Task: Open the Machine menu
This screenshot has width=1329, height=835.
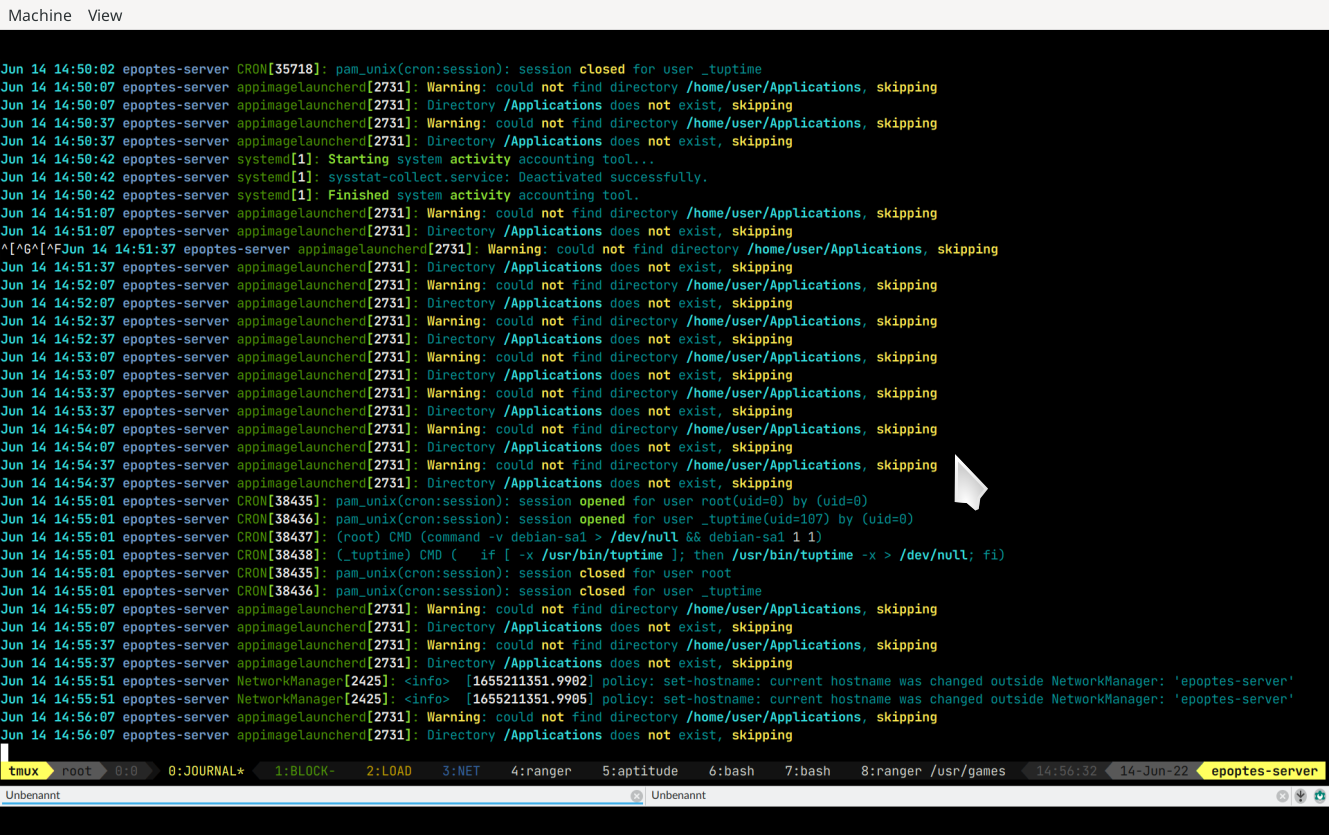Action: [39, 15]
